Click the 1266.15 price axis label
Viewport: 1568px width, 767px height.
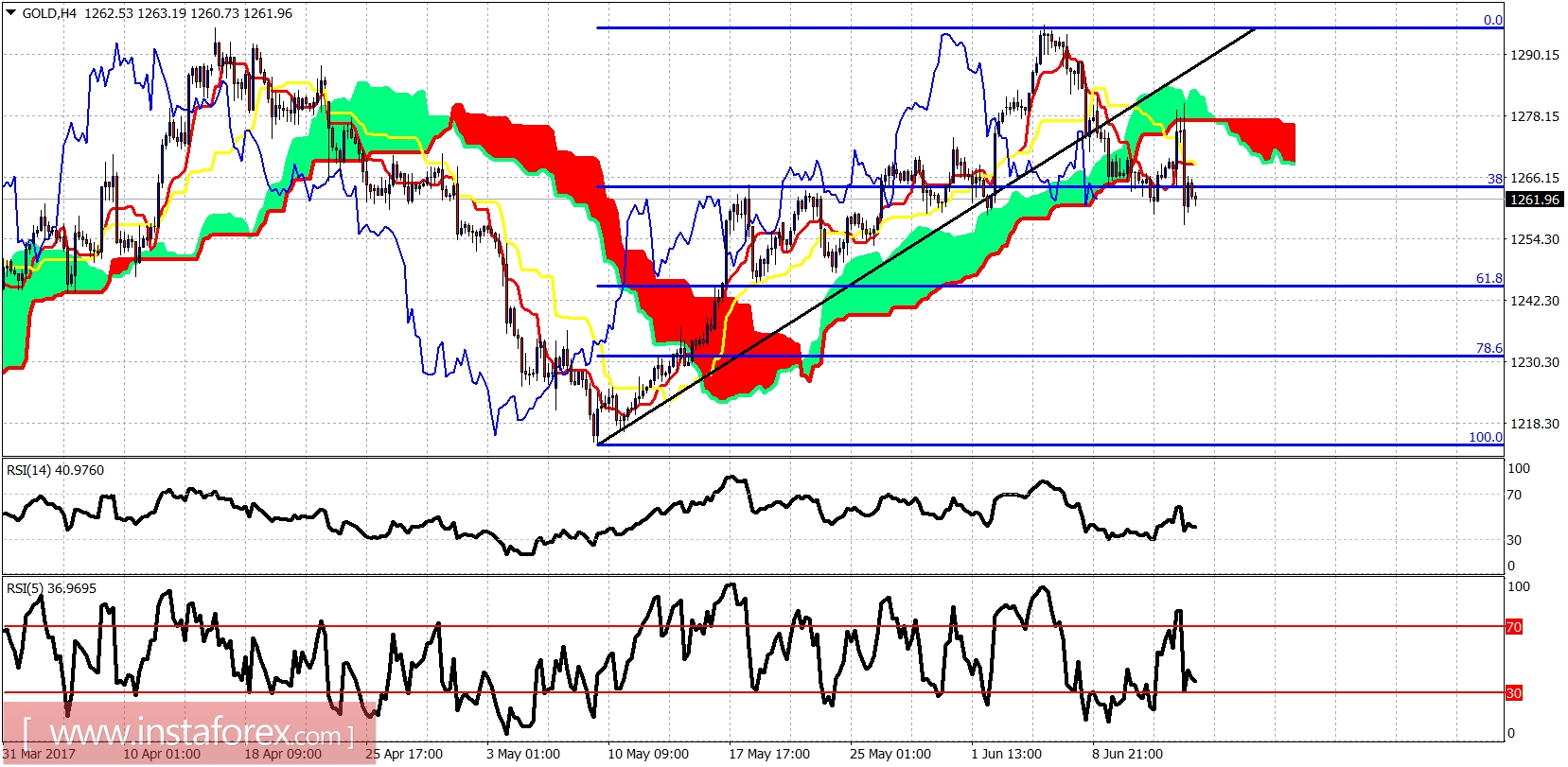(x=1535, y=178)
